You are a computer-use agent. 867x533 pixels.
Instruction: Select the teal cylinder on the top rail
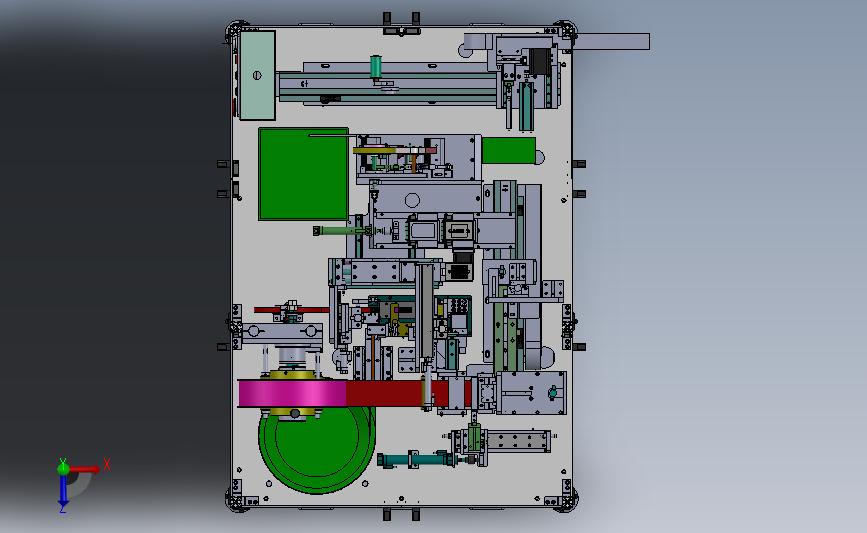pos(376,67)
